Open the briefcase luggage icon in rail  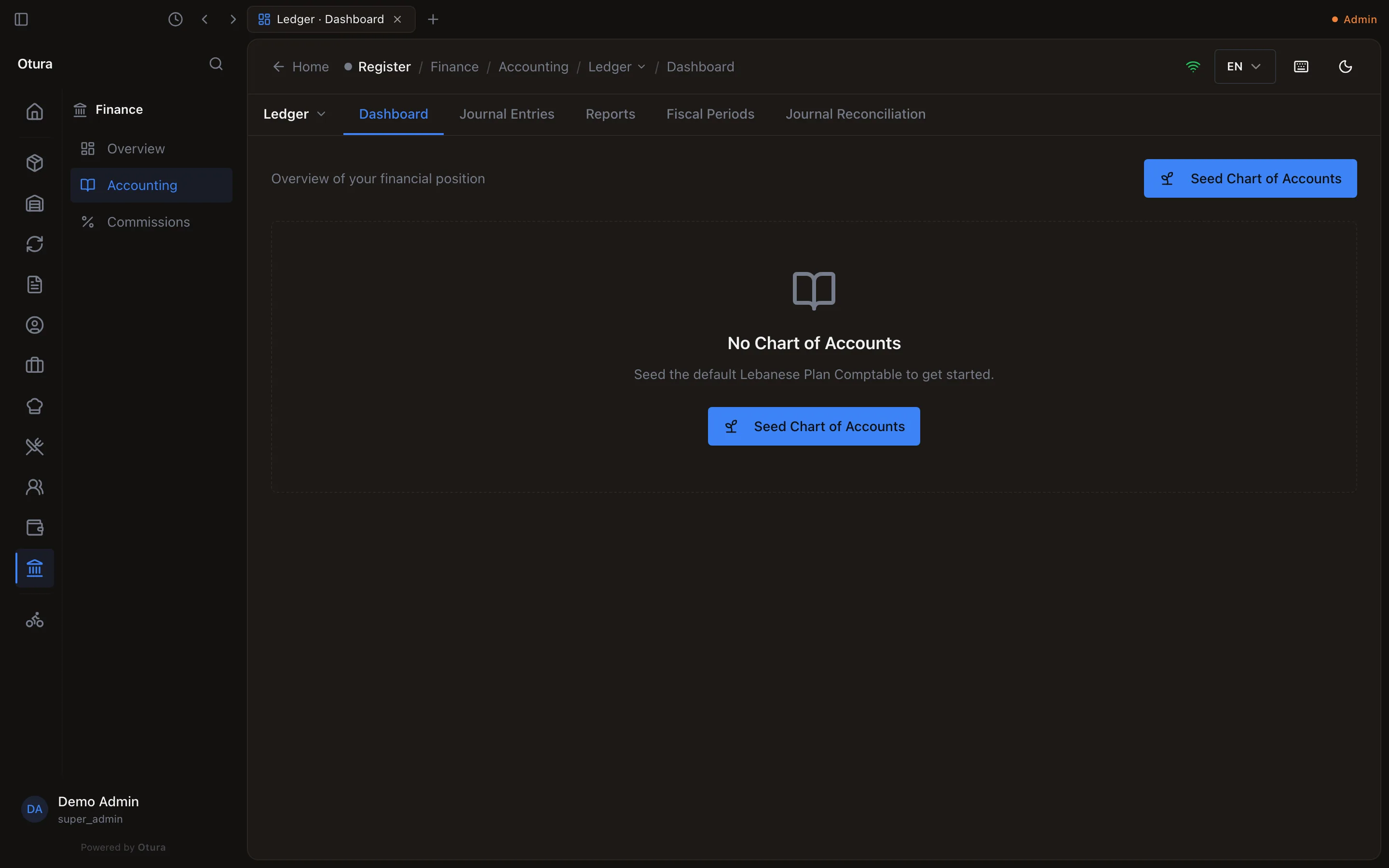click(x=34, y=366)
